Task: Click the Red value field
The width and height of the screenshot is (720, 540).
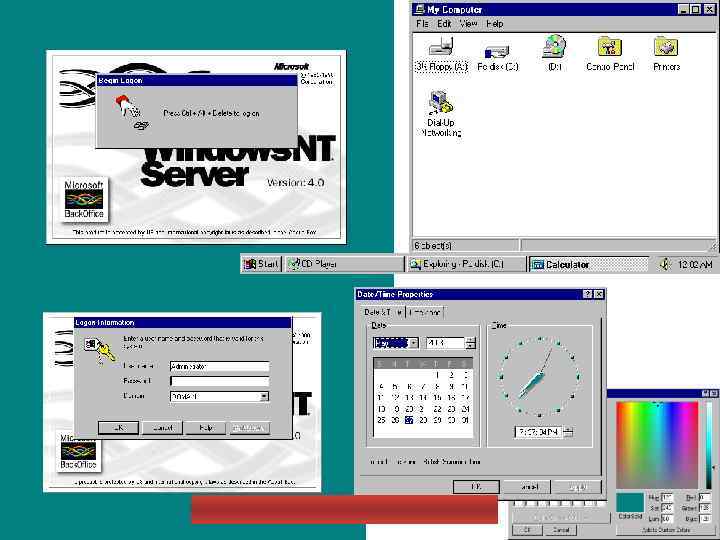Action: click(x=704, y=497)
